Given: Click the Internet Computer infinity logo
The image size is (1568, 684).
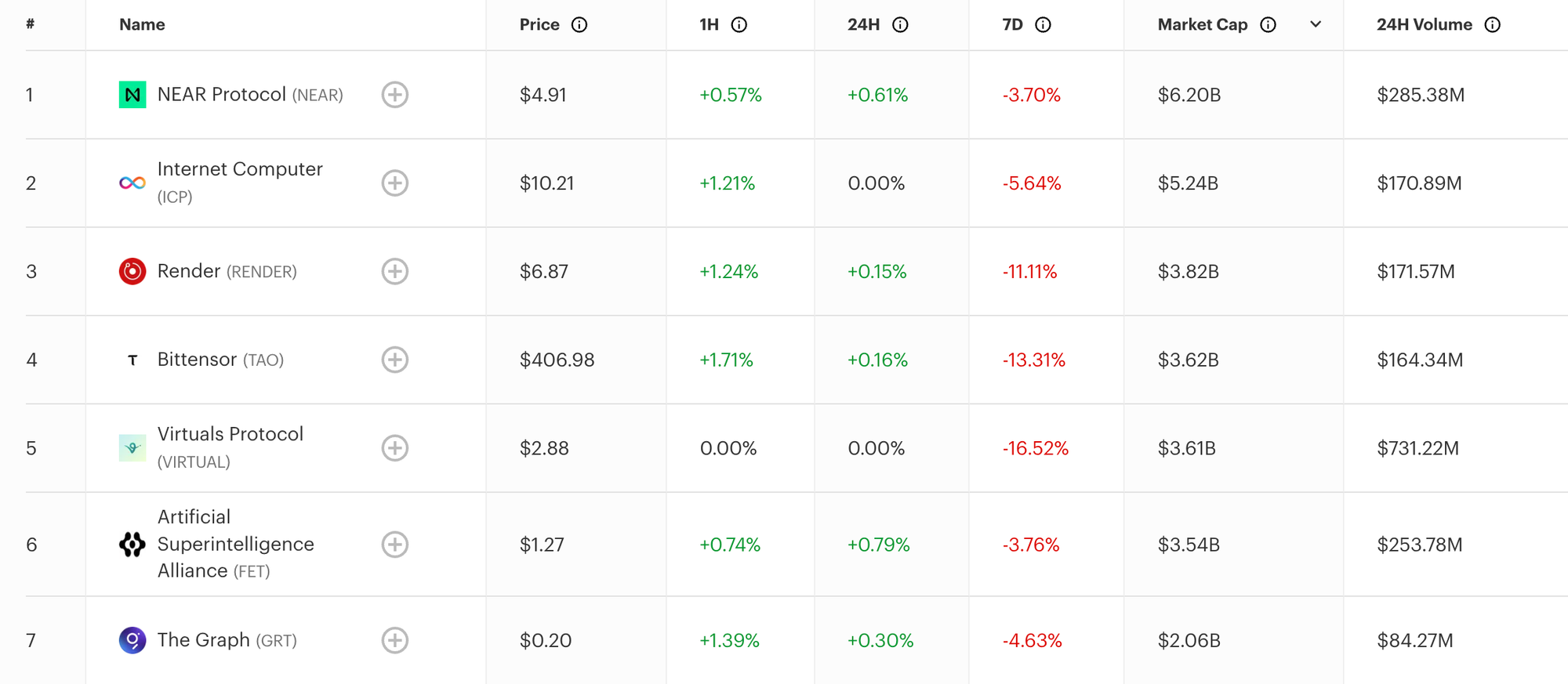Looking at the screenshot, I should [x=132, y=183].
